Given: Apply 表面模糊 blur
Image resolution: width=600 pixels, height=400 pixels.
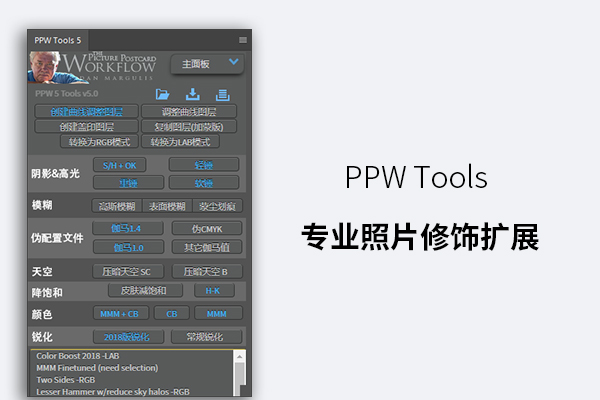Looking at the screenshot, I should [167, 206].
